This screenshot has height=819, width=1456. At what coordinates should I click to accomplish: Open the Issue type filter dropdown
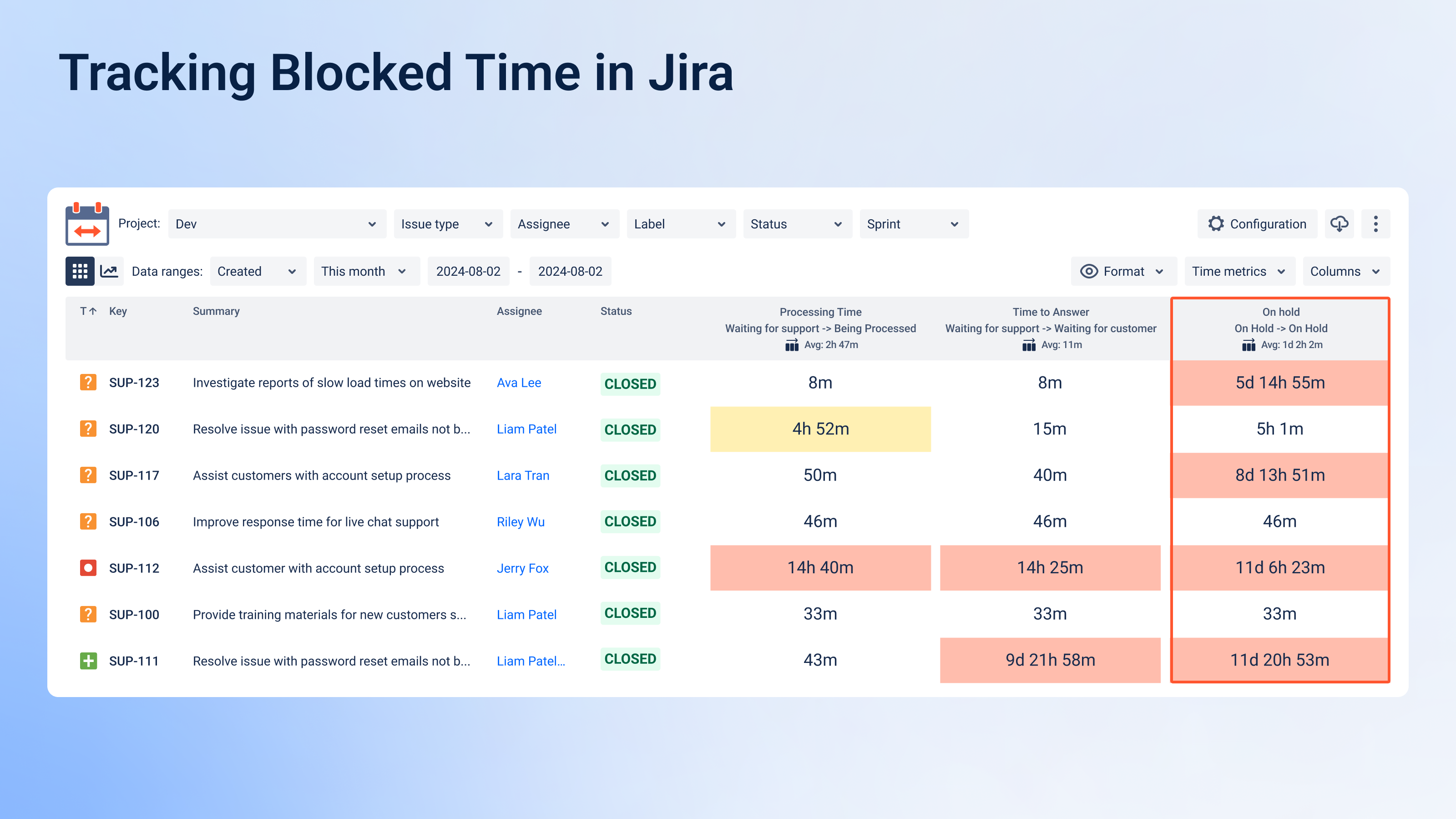click(448, 224)
